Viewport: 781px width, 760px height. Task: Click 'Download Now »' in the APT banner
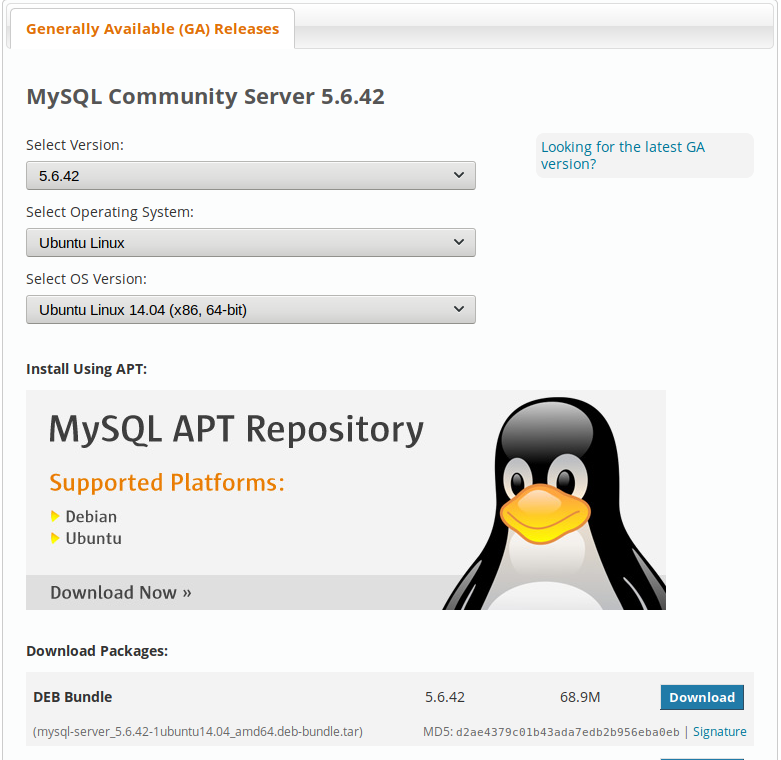click(120, 592)
